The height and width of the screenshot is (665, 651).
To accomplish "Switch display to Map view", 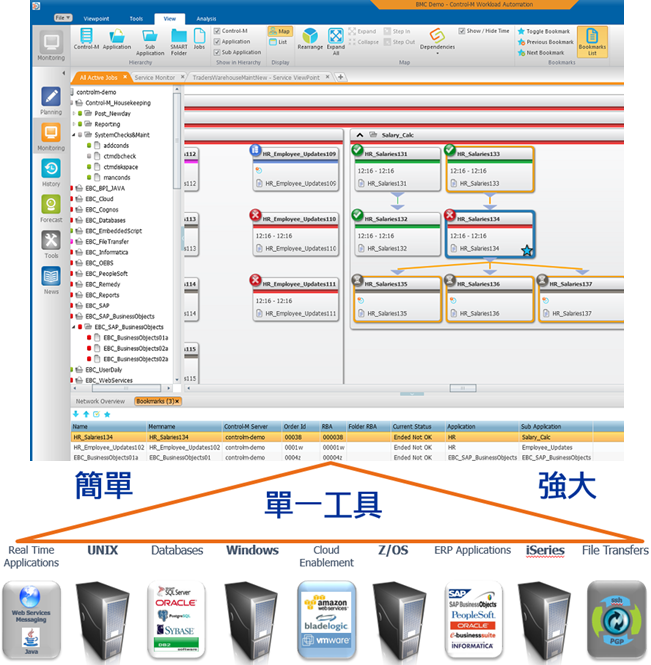I will (x=279, y=31).
